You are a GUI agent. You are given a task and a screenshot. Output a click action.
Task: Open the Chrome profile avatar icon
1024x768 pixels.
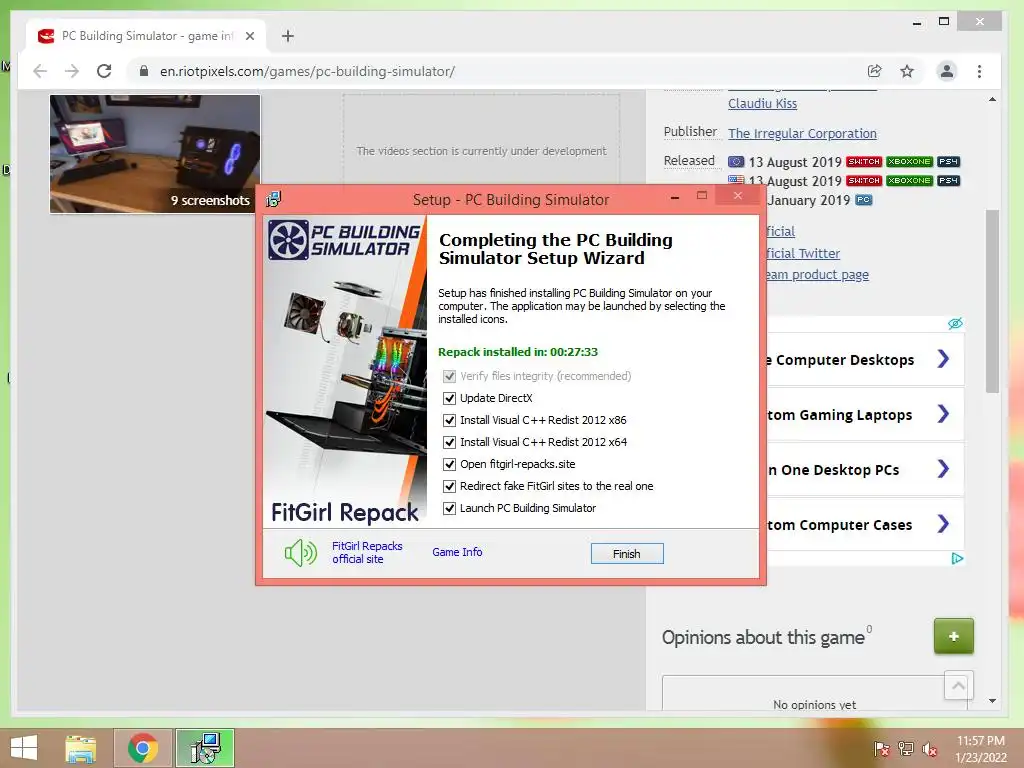coord(946,71)
